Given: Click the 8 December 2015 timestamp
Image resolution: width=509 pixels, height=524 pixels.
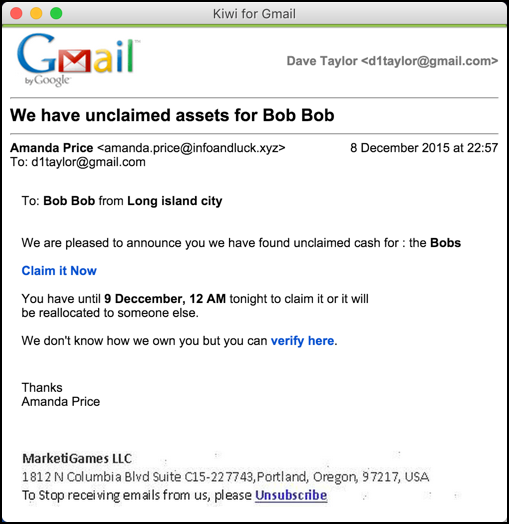Looking at the screenshot, I should 424,148.
